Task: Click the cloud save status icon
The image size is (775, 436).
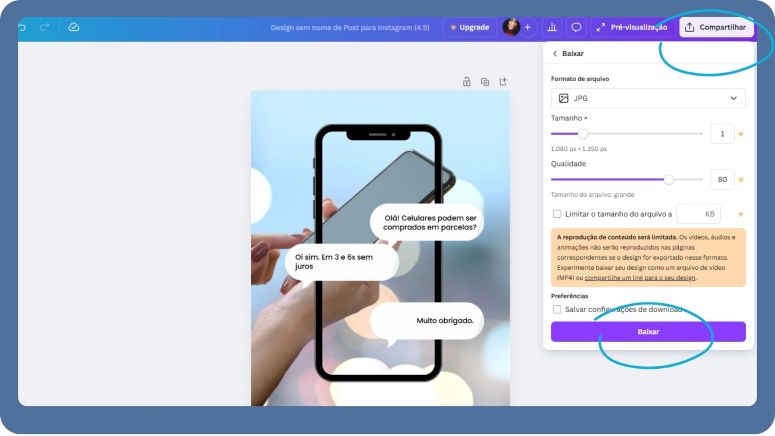Action: (x=74, y=27)
